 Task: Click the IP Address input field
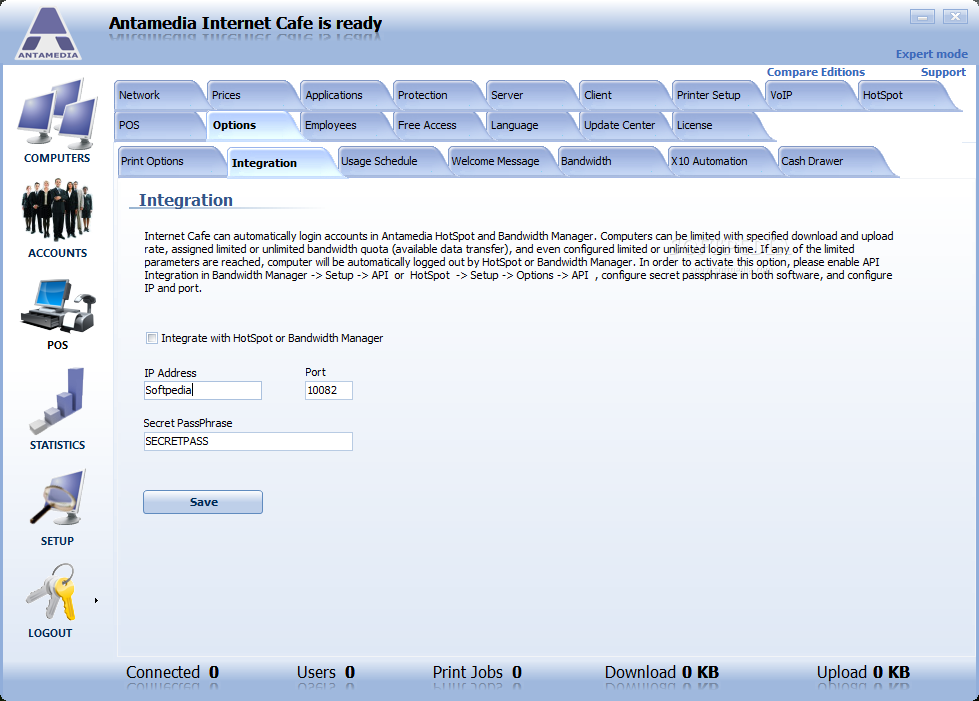202,390
